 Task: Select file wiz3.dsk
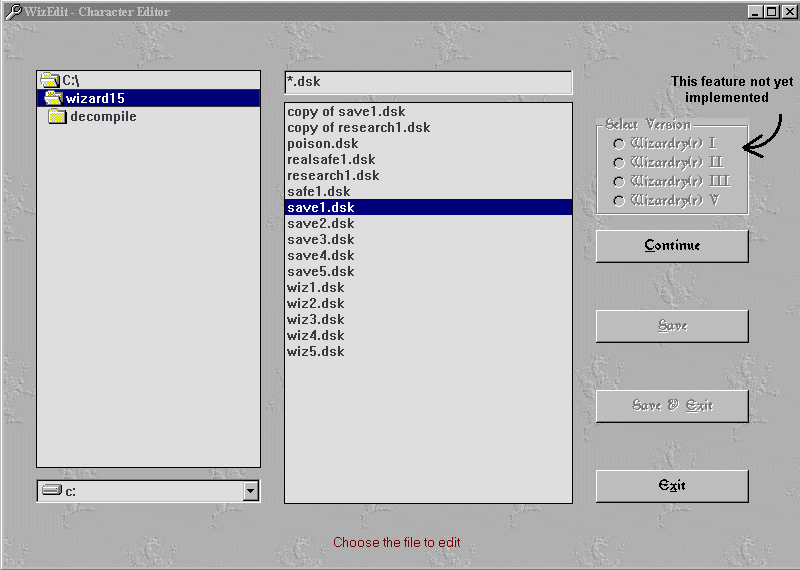429,319
